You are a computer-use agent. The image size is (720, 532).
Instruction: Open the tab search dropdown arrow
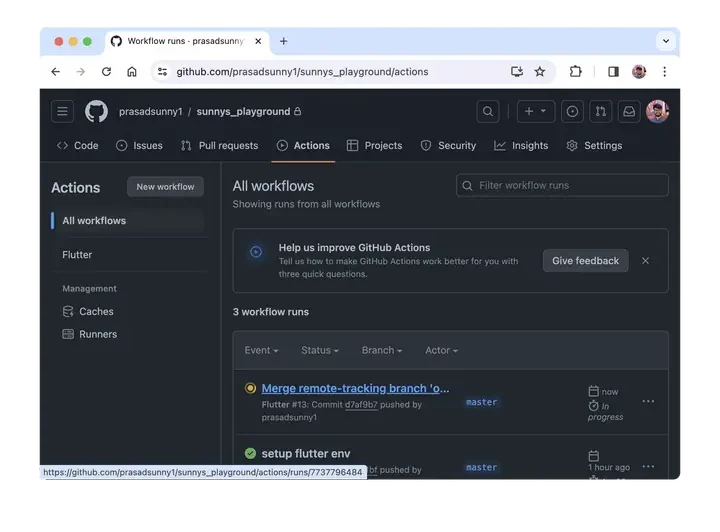point(666,41)
